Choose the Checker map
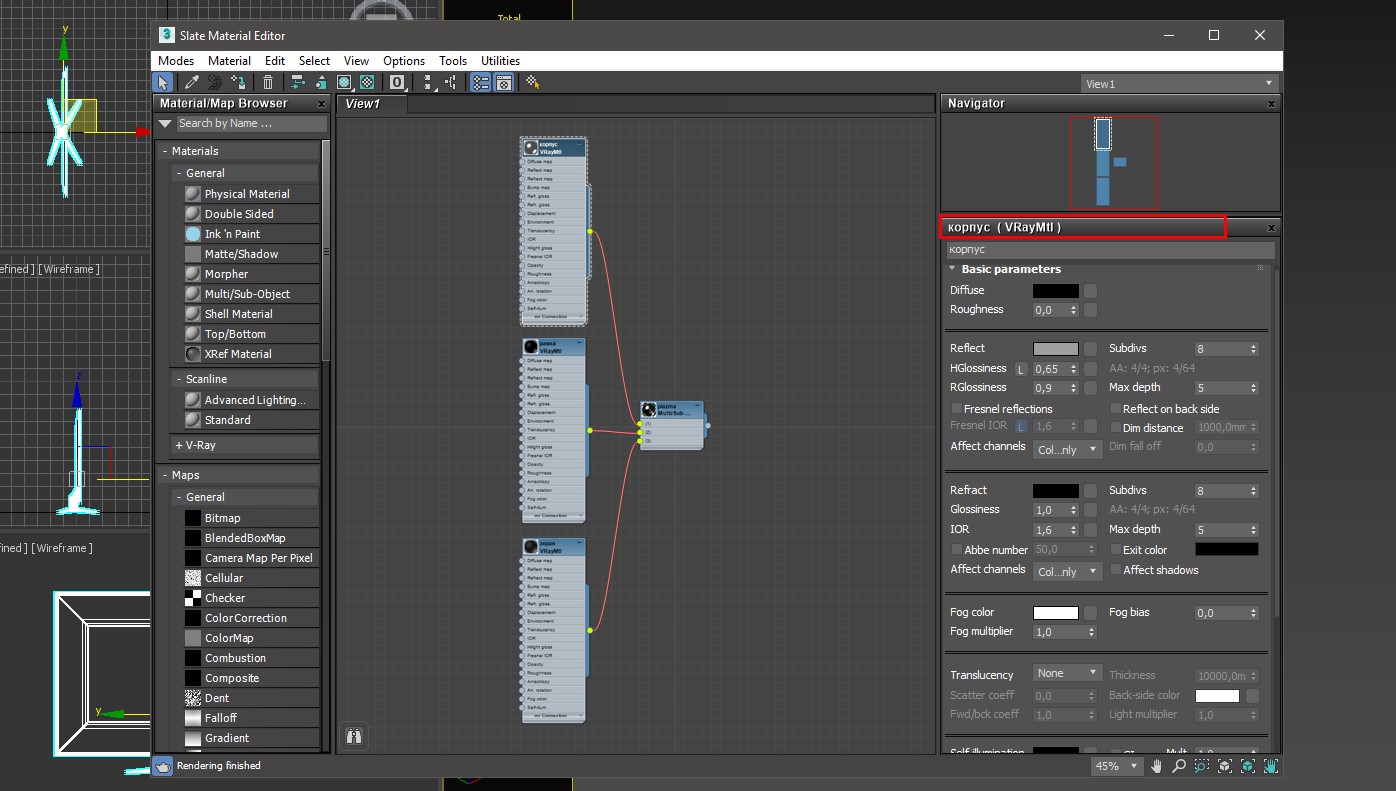This screenshot has height=791, width=1396. point(251,598)
